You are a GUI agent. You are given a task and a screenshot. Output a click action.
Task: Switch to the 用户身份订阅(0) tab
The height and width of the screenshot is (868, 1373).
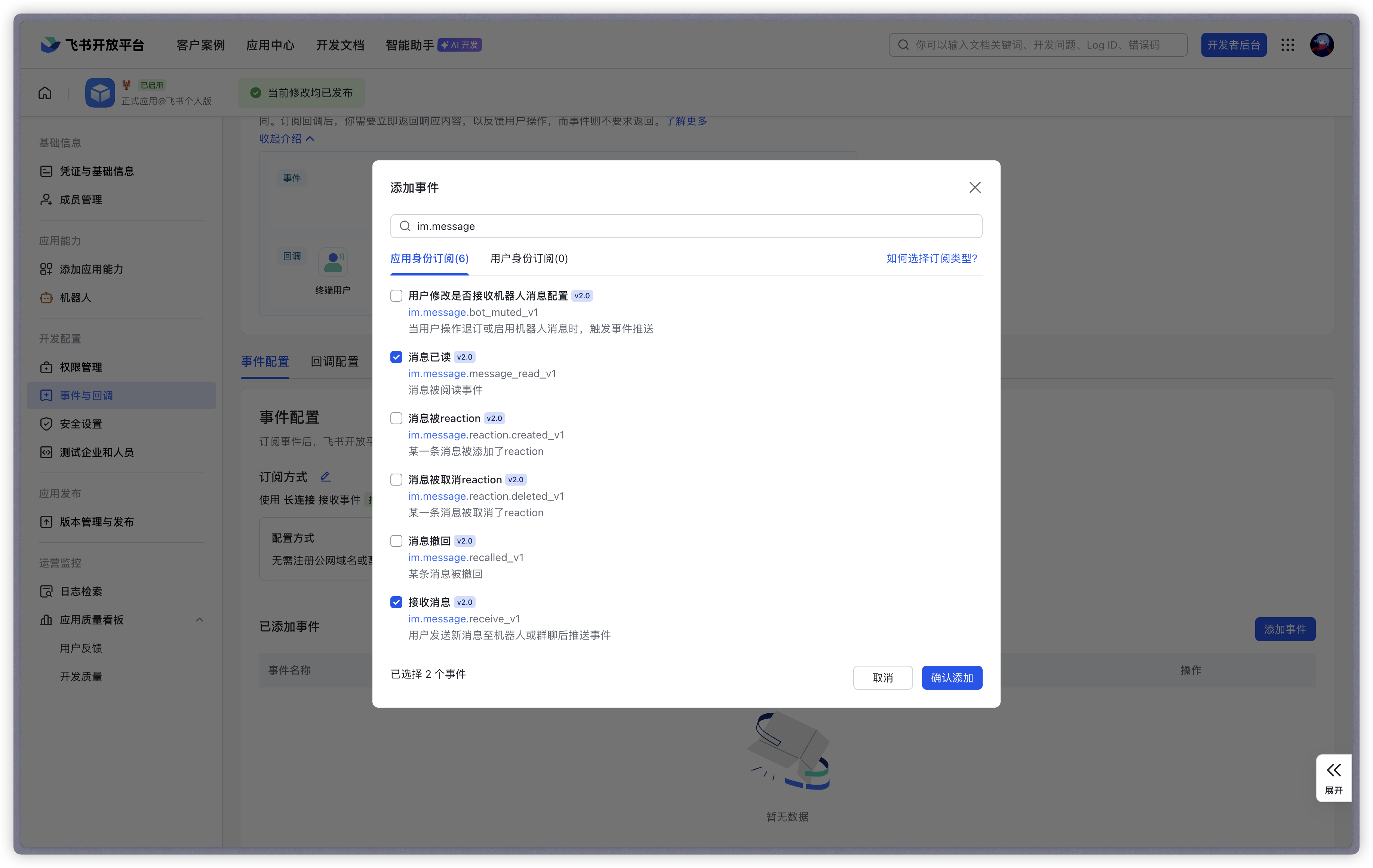pos(529,258)
